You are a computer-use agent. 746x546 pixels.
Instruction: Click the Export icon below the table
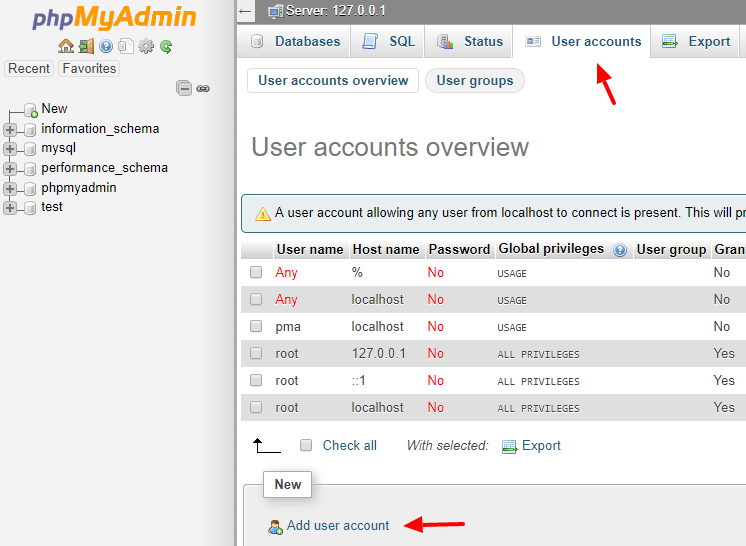[x=510, y=447]
